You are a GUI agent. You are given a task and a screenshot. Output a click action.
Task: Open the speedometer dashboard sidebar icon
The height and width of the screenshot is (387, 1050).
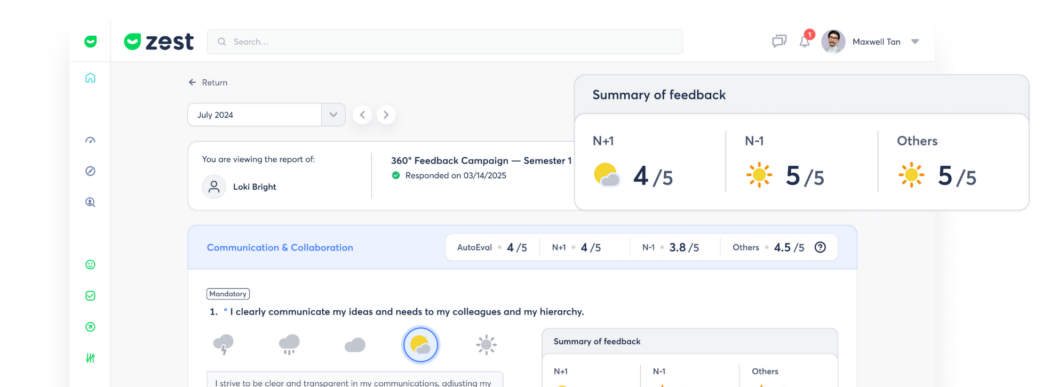click(x=90, y=140)
